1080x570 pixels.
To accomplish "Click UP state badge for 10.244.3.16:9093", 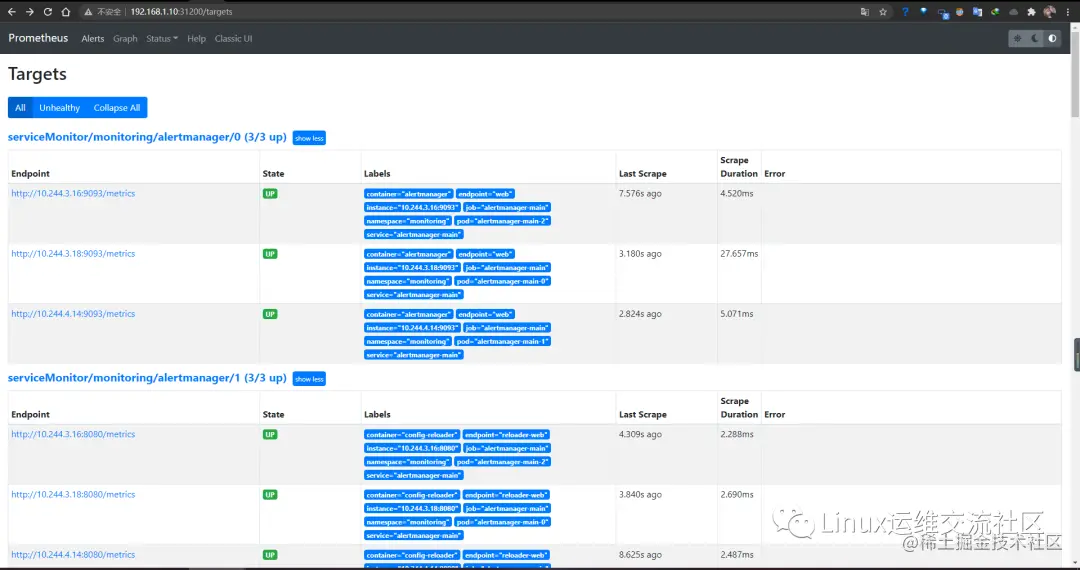I will 270,194.
